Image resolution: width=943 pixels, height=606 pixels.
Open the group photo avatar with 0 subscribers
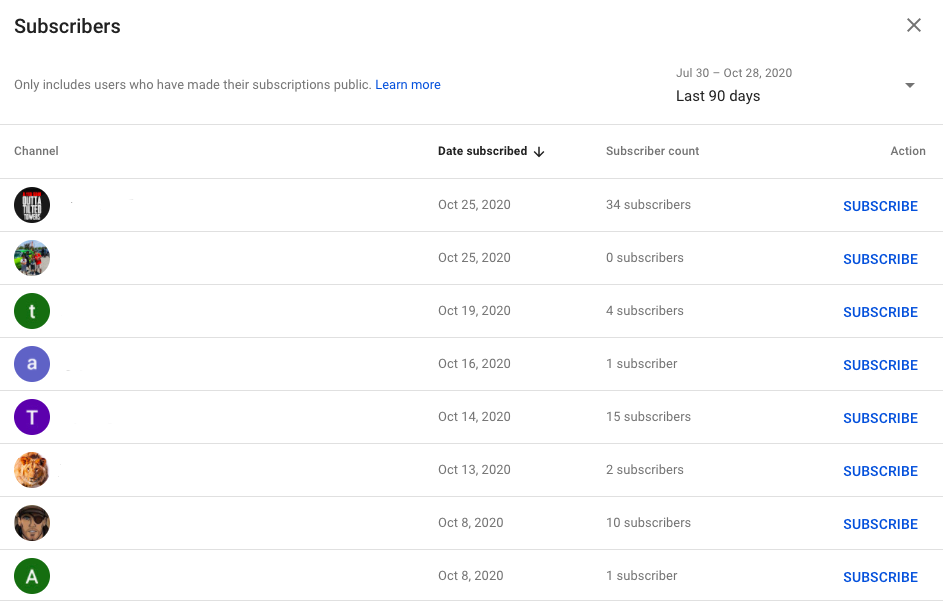click(x=32, y=258)
